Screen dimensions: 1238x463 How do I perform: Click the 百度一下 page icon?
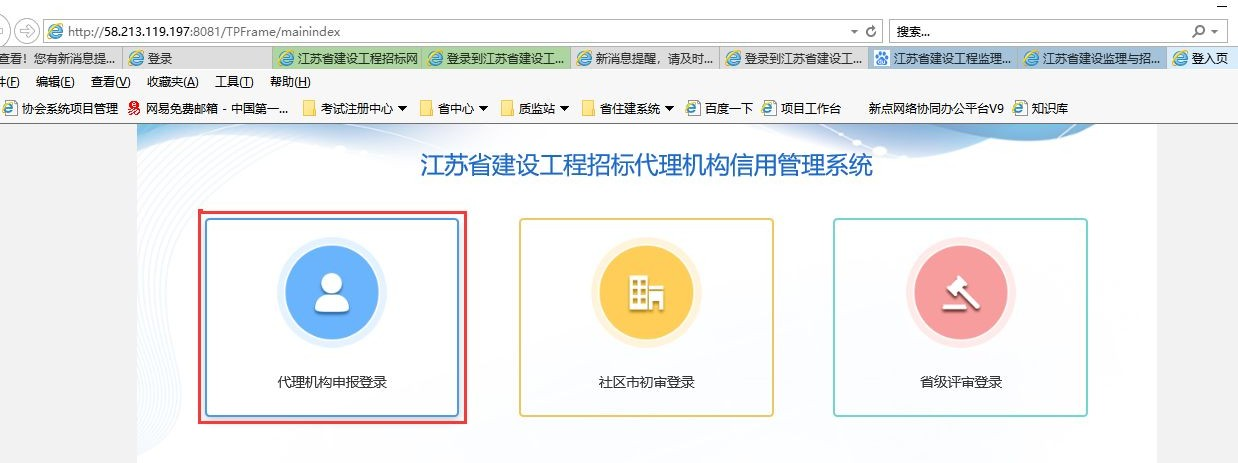[x=693, y=108]
